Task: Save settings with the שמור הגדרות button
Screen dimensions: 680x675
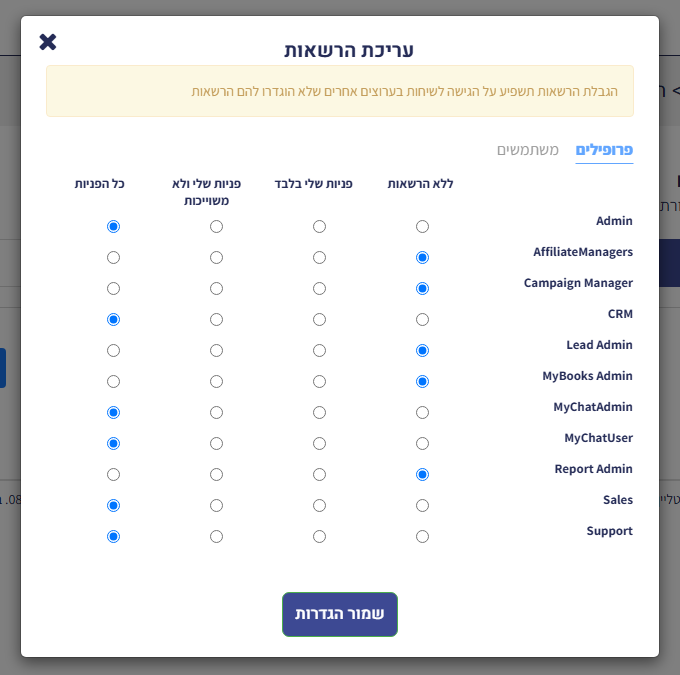Action: [340, 614]
